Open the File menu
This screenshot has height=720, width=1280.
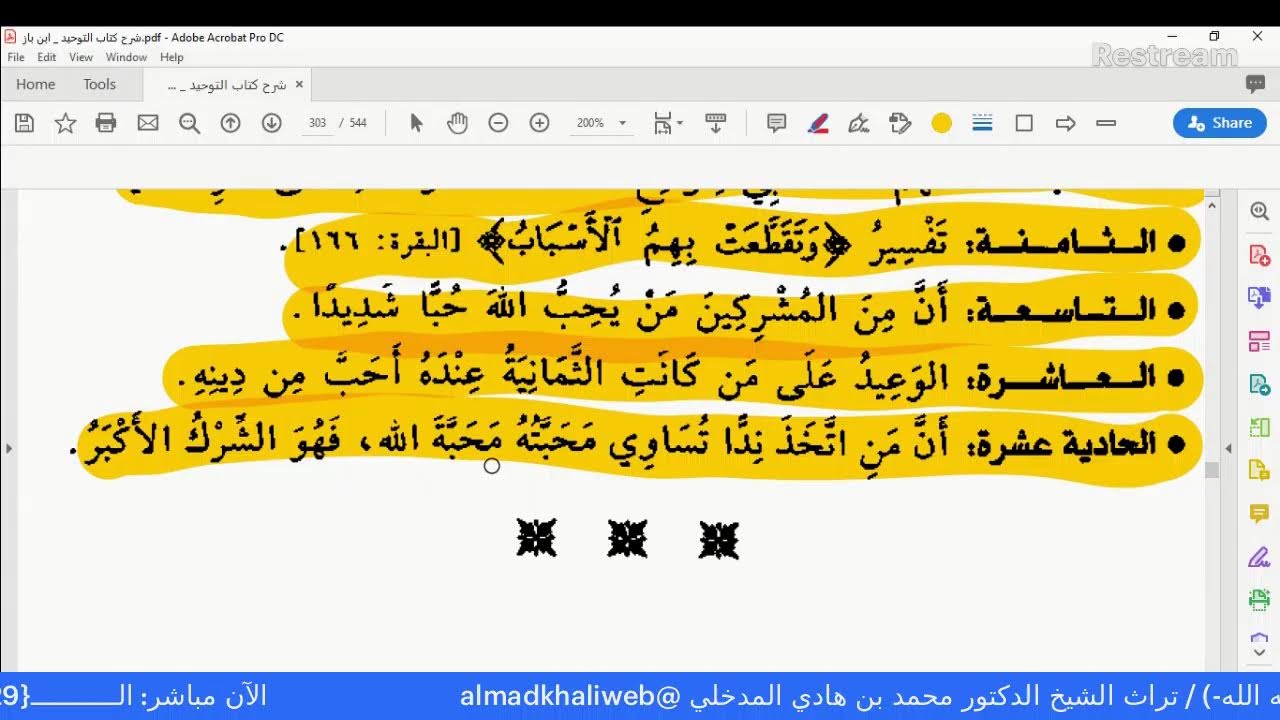(16, 57)
